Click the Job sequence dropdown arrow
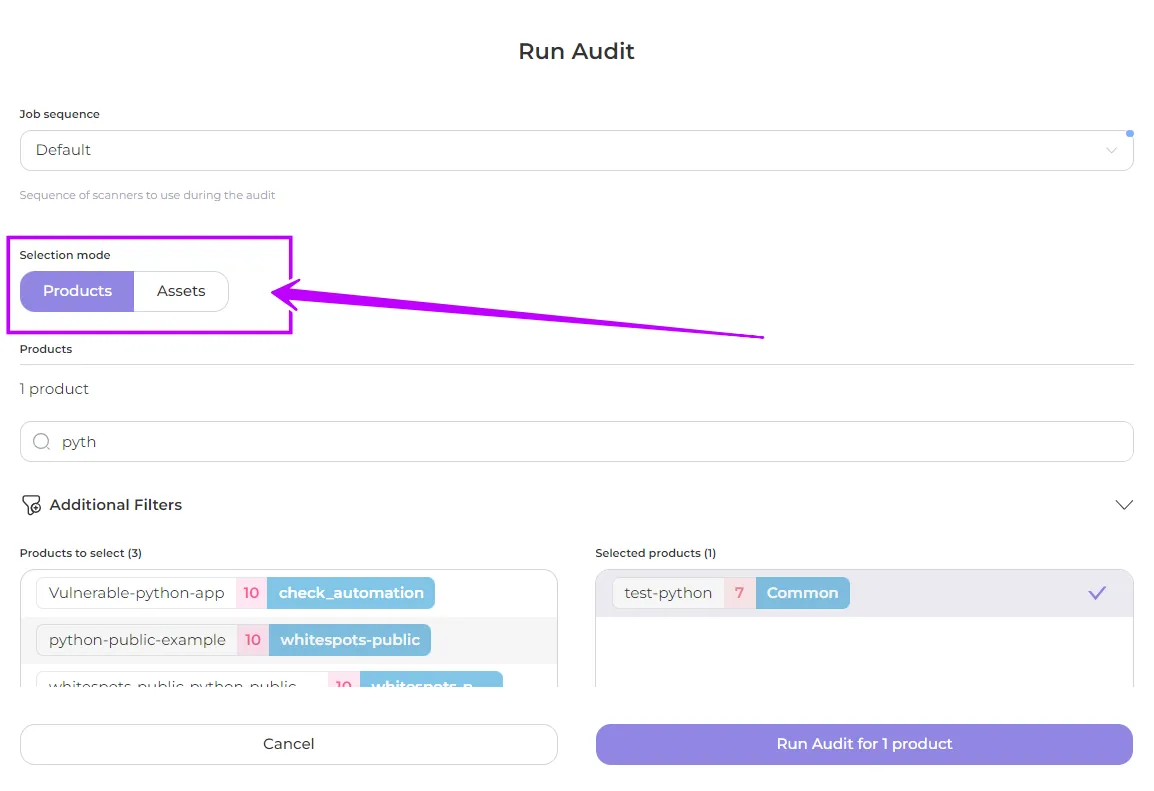The height and width of the screenshot is (791, 1154). click(1111, 150)
